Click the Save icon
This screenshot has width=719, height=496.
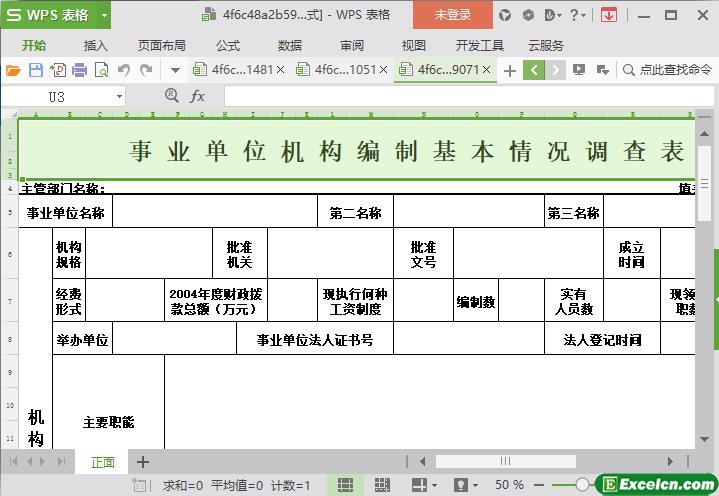coord(35,70)
